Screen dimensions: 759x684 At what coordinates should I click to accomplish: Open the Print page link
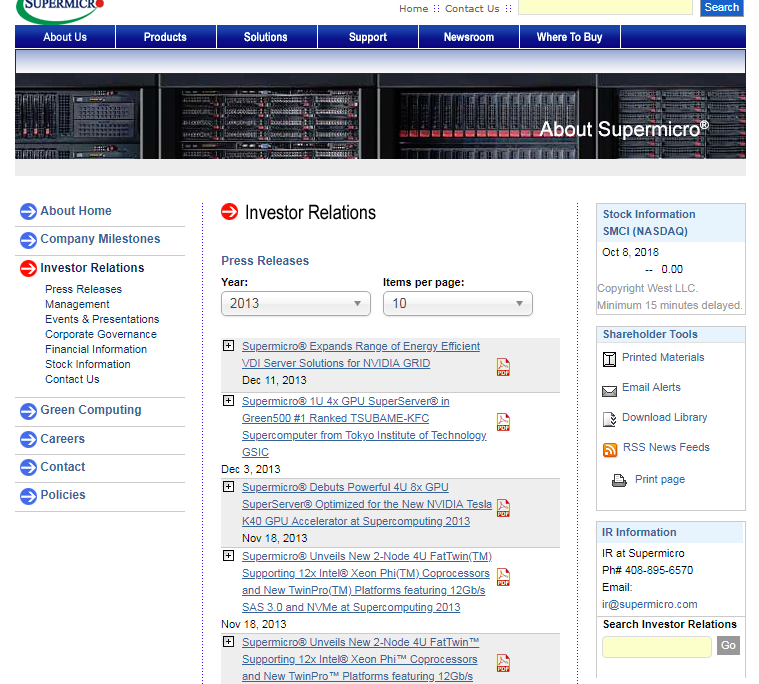[x=660, y=479]
